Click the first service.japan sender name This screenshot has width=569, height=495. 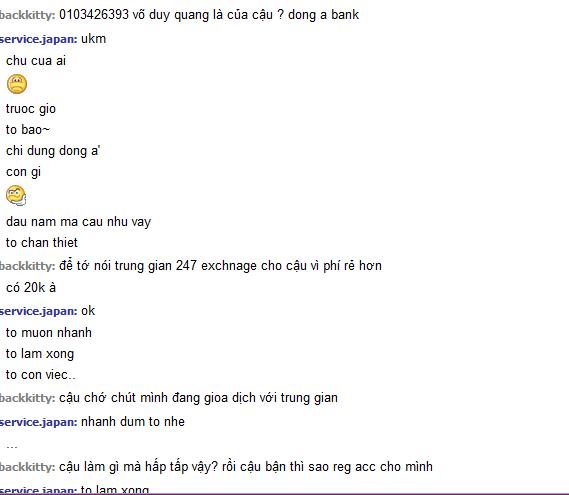pyautogui.click(x=38, y=39)
